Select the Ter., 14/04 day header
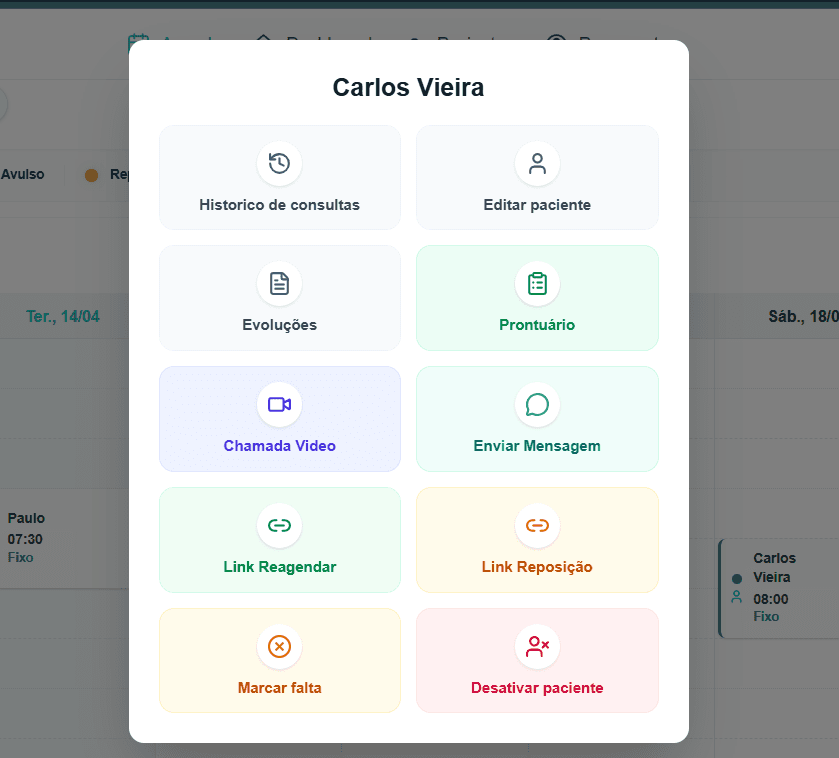This screenshot has width=839, height=758. click(x=62, y=317)
